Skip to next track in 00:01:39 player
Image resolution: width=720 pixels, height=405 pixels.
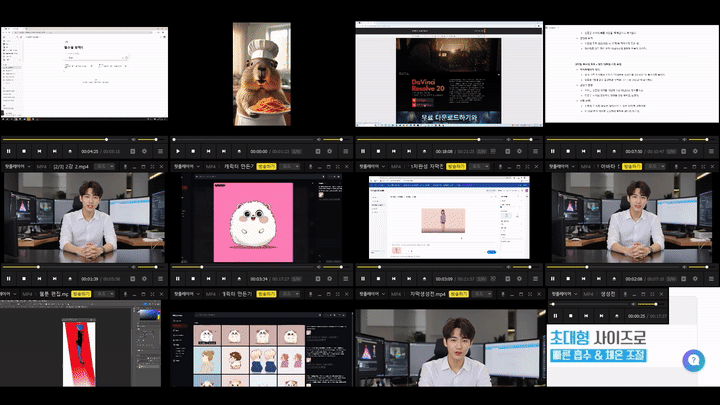pos(54,279)
